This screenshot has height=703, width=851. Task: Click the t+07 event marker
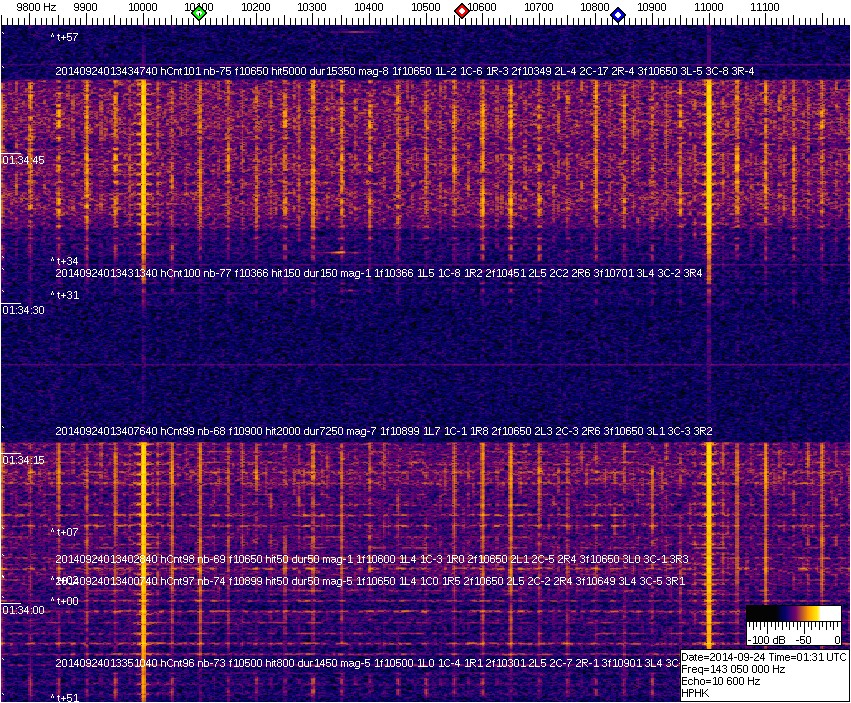(x=66, y=532)
